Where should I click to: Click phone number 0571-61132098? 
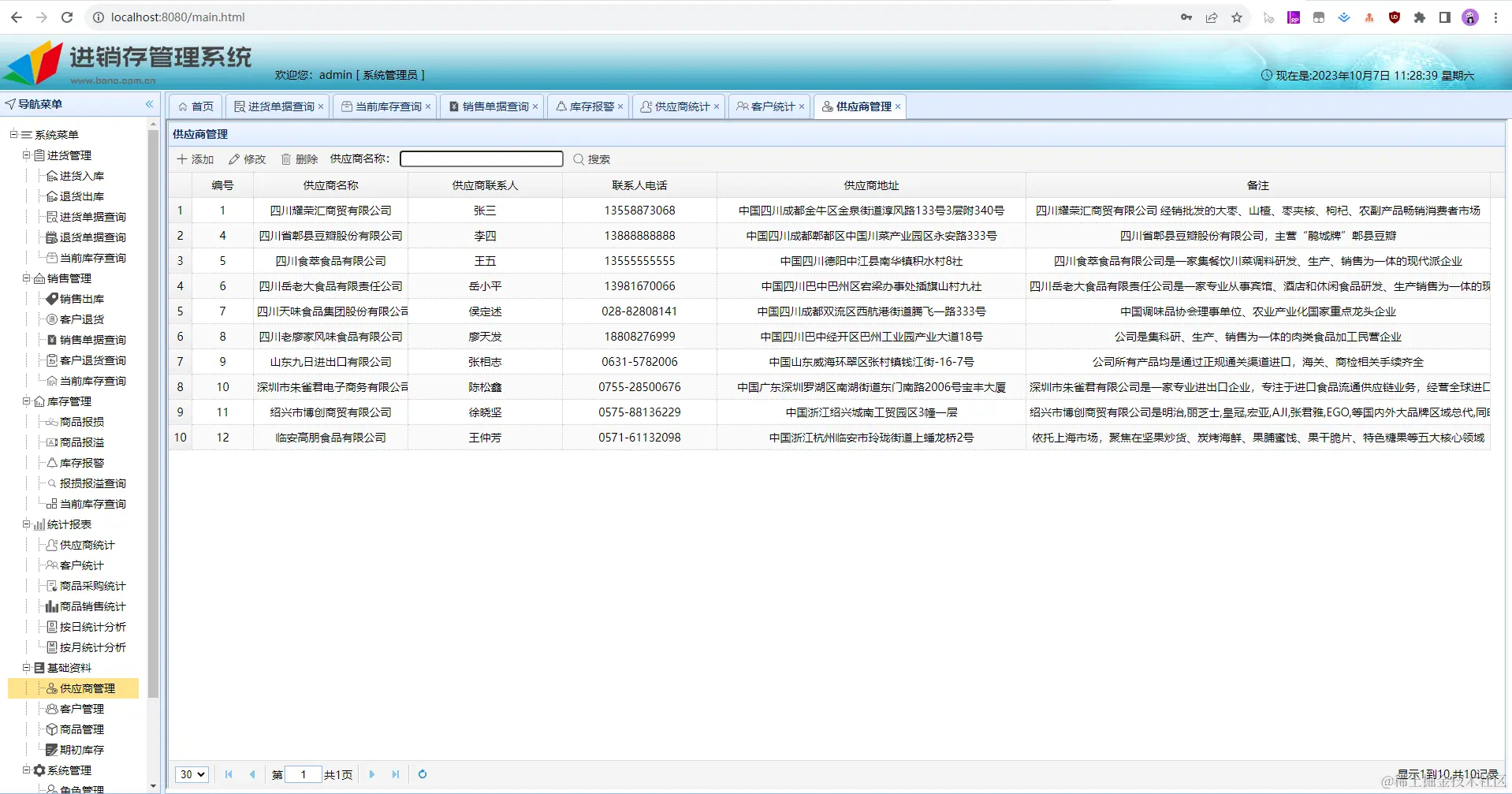(x=639, y=438)
